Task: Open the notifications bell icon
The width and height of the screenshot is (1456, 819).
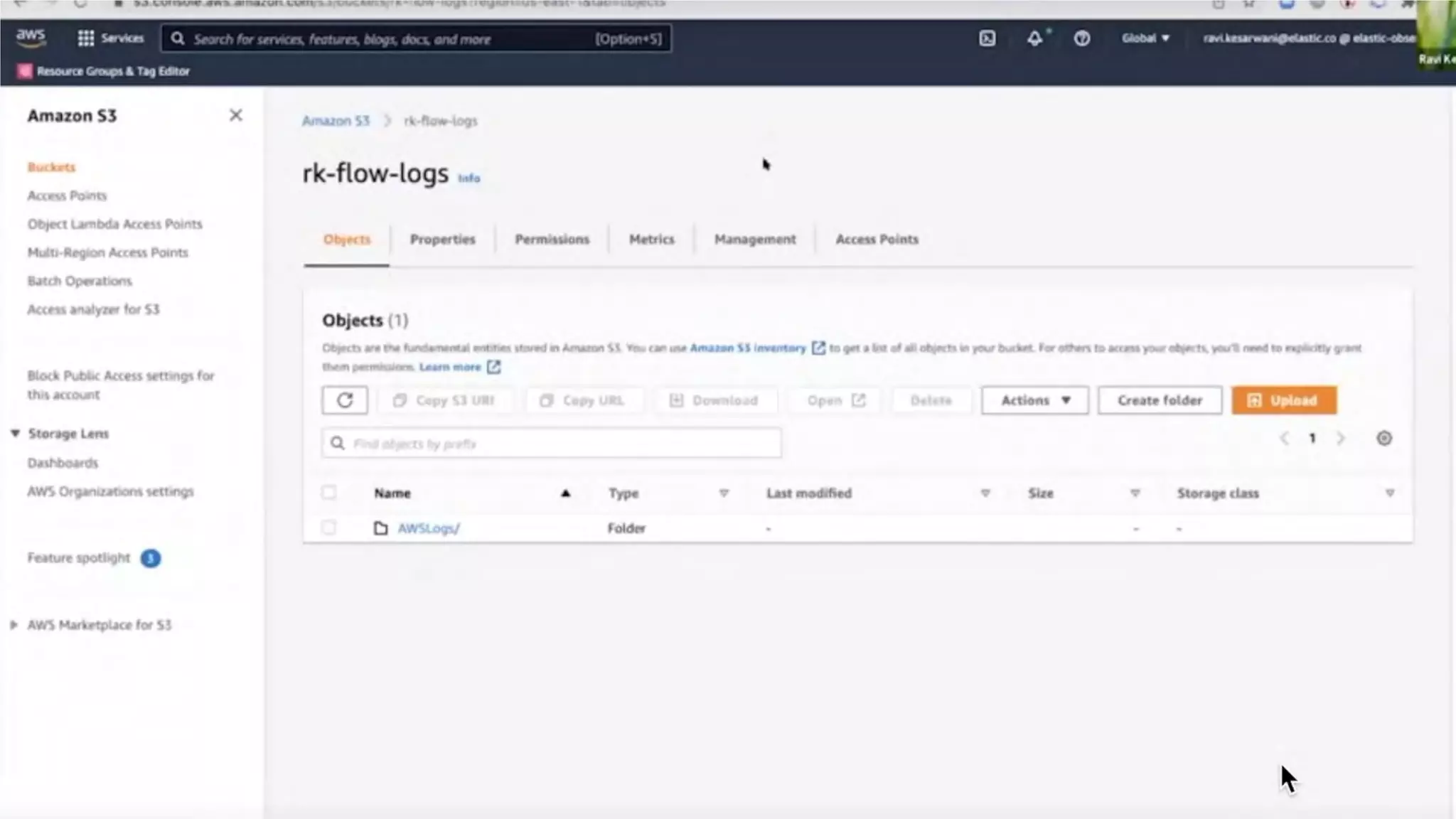Action: pos(1034,38)
